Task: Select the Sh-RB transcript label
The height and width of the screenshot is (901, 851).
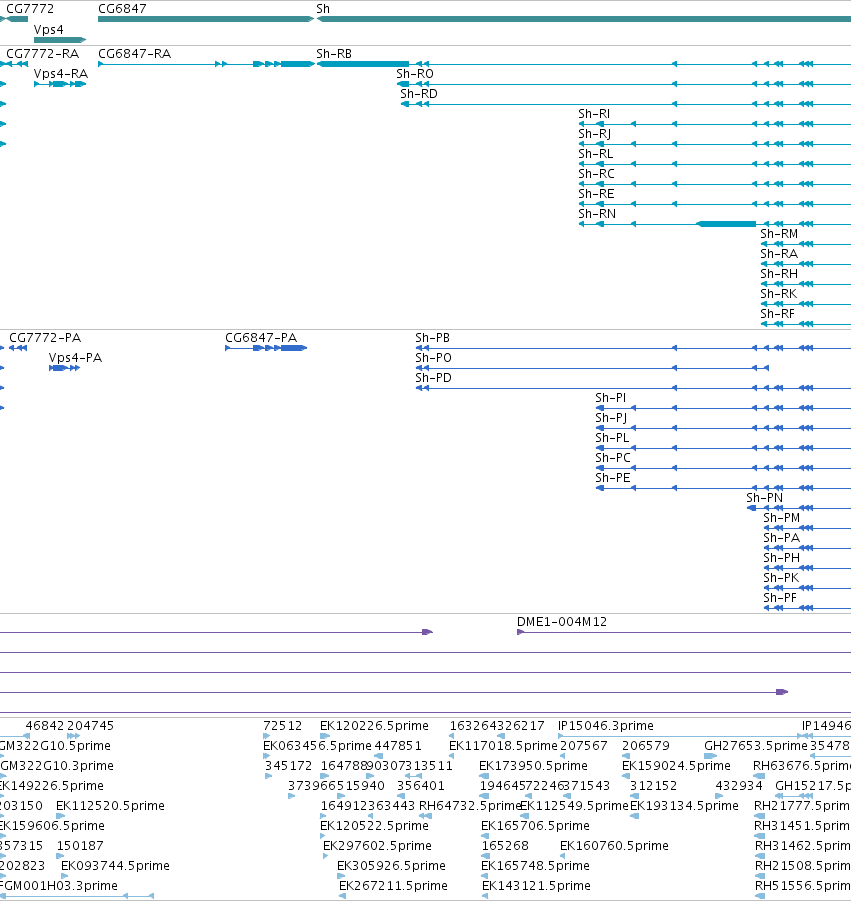Action: click(x=334, y=53)
